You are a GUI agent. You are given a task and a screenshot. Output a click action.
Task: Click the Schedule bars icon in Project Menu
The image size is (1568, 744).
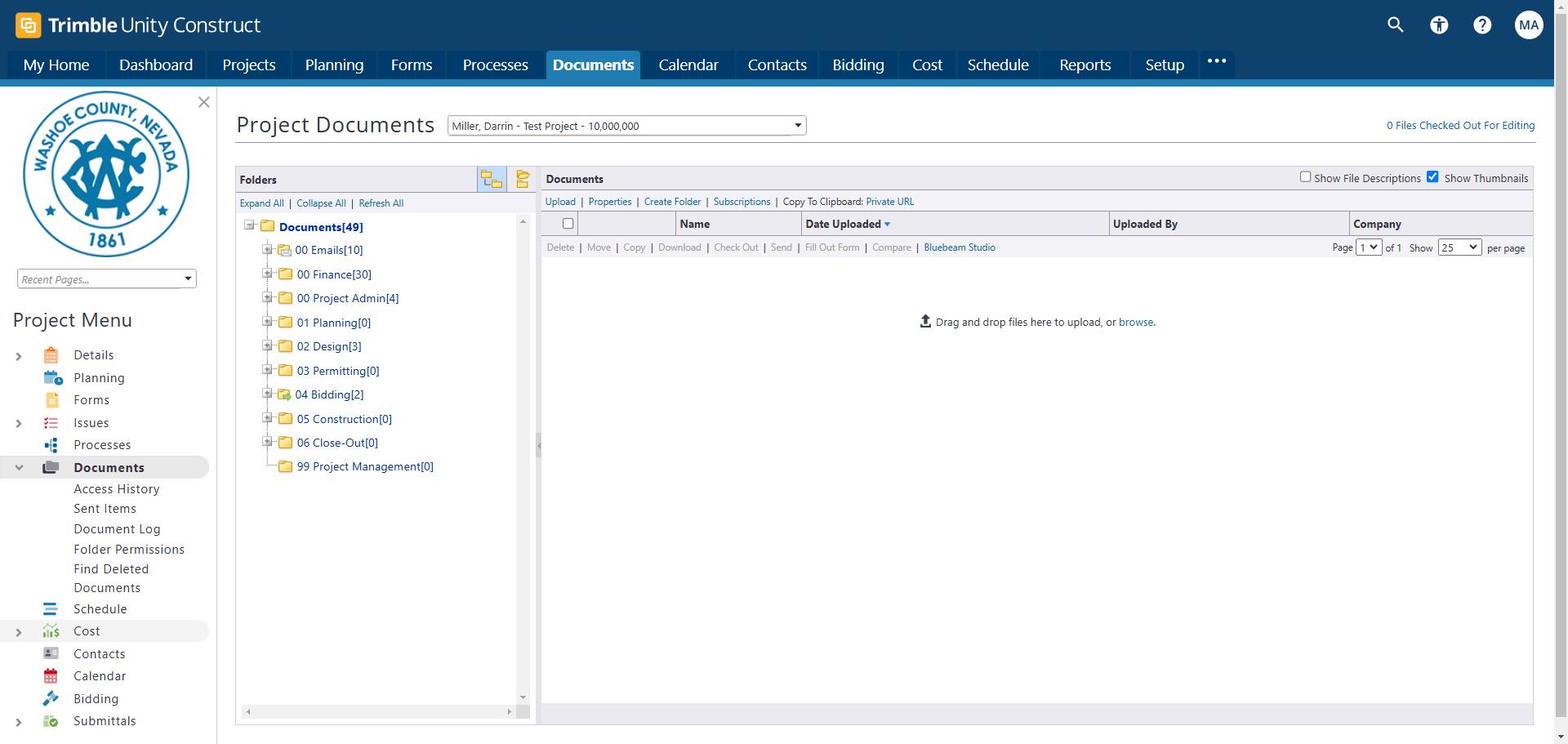(51, 609)
